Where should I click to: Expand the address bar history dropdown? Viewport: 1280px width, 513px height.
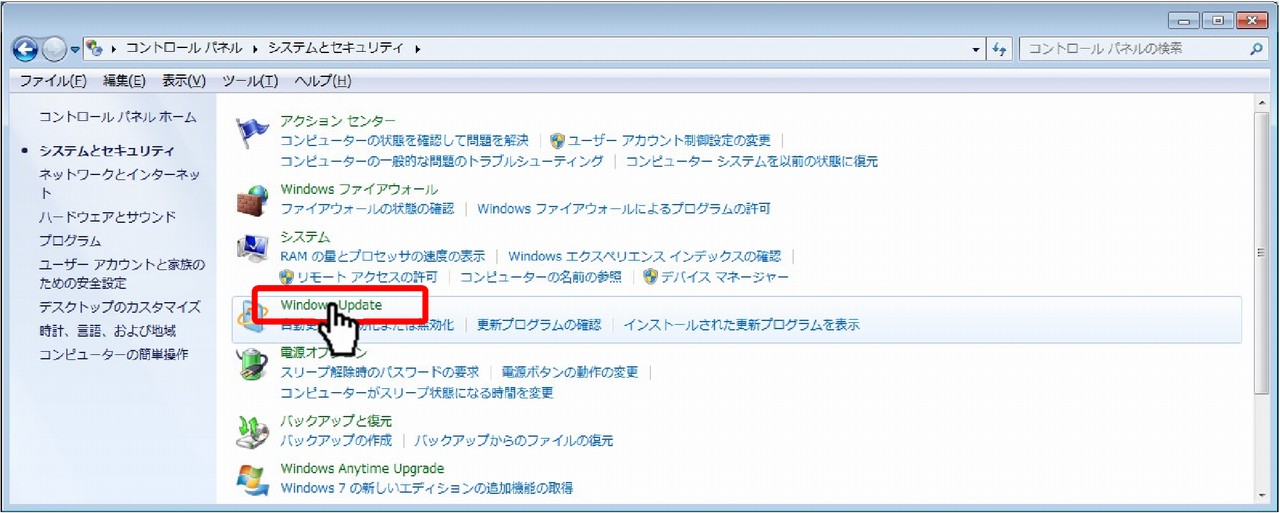pyautogui.click(x=977, y=48)
